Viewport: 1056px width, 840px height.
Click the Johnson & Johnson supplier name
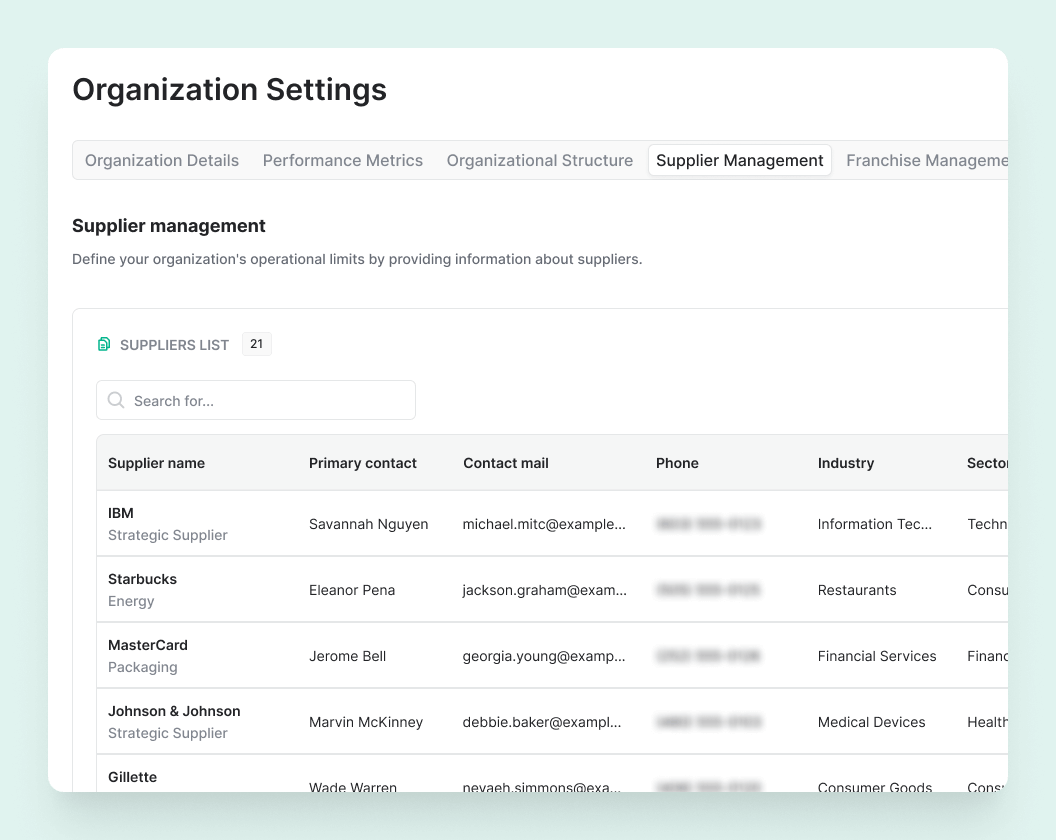click(174, 712)
